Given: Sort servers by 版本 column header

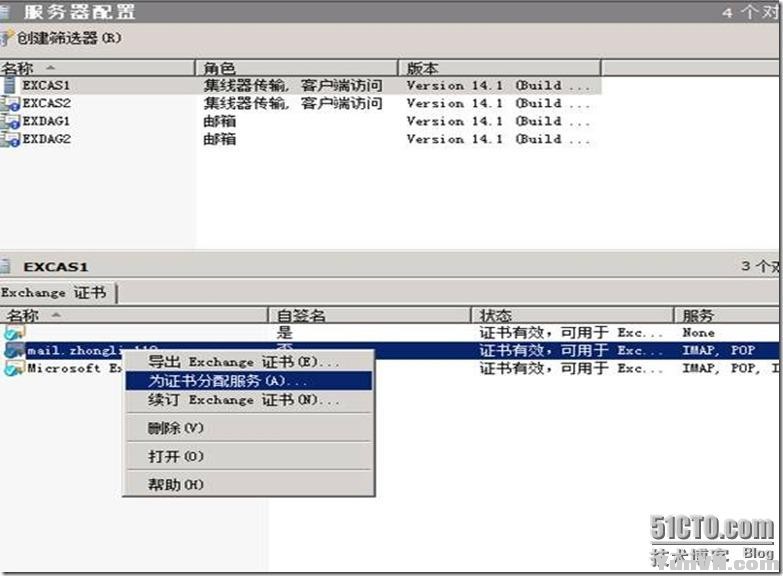Looking at the screenshot, I should pyautogui.click(x=500, y=68).
